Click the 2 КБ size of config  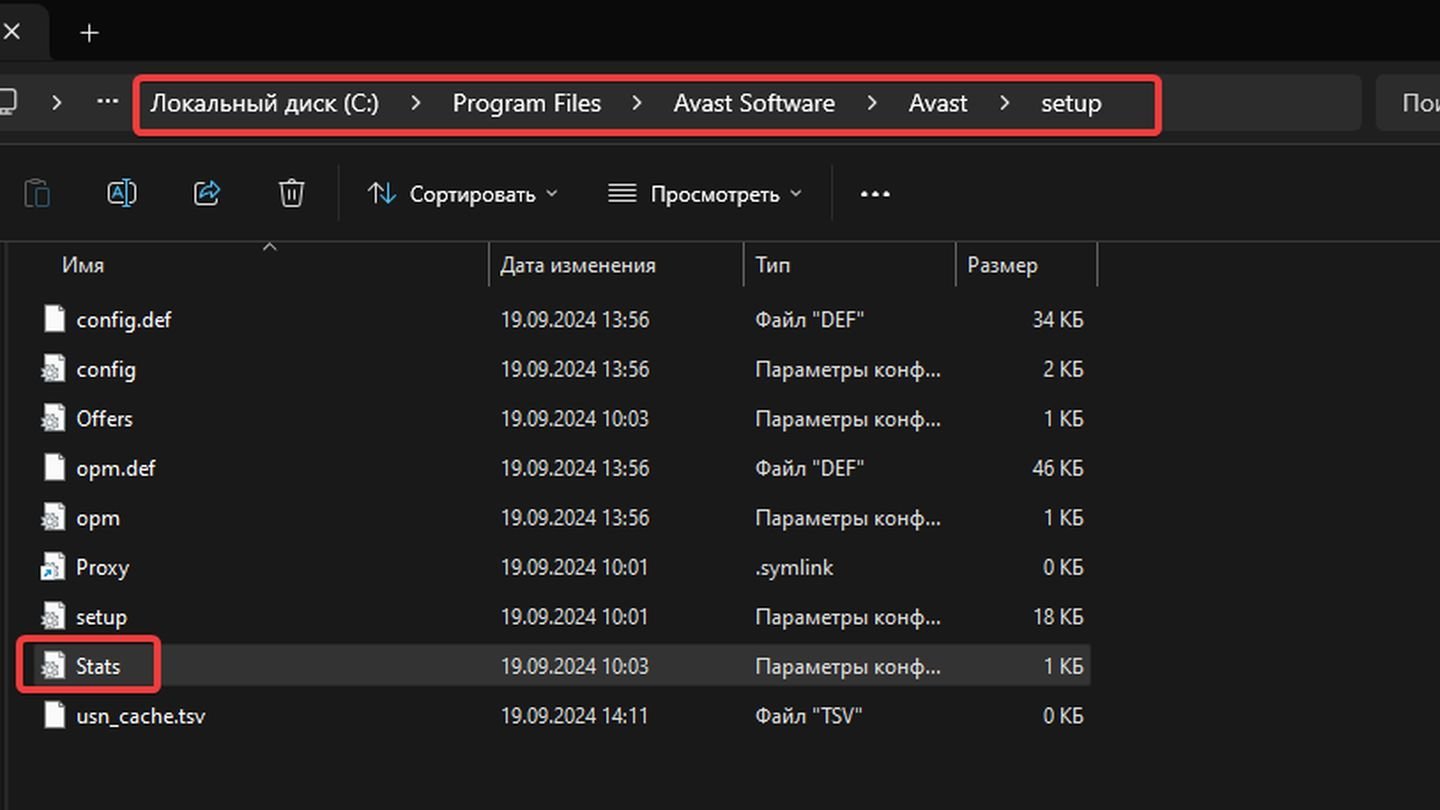(1063, 369)
